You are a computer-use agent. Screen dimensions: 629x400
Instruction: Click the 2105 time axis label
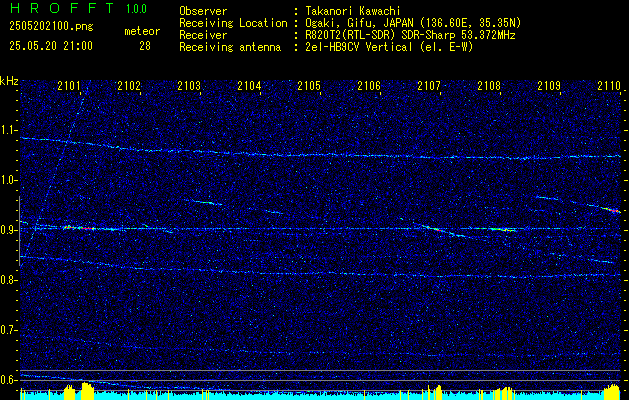[x=309, y=85]
